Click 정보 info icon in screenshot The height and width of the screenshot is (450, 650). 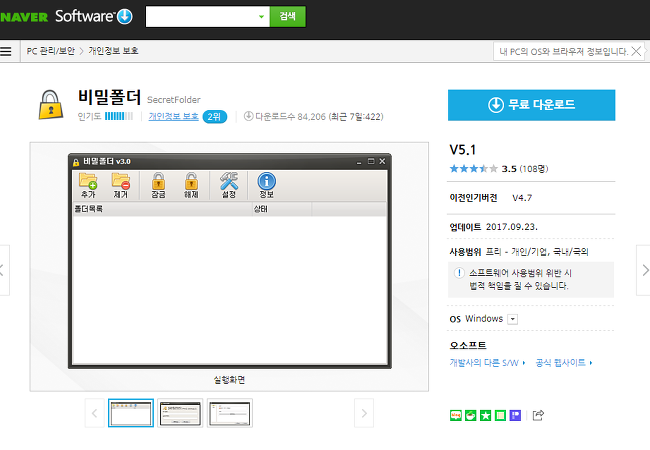pyautogui.click(x=267, y=185)
